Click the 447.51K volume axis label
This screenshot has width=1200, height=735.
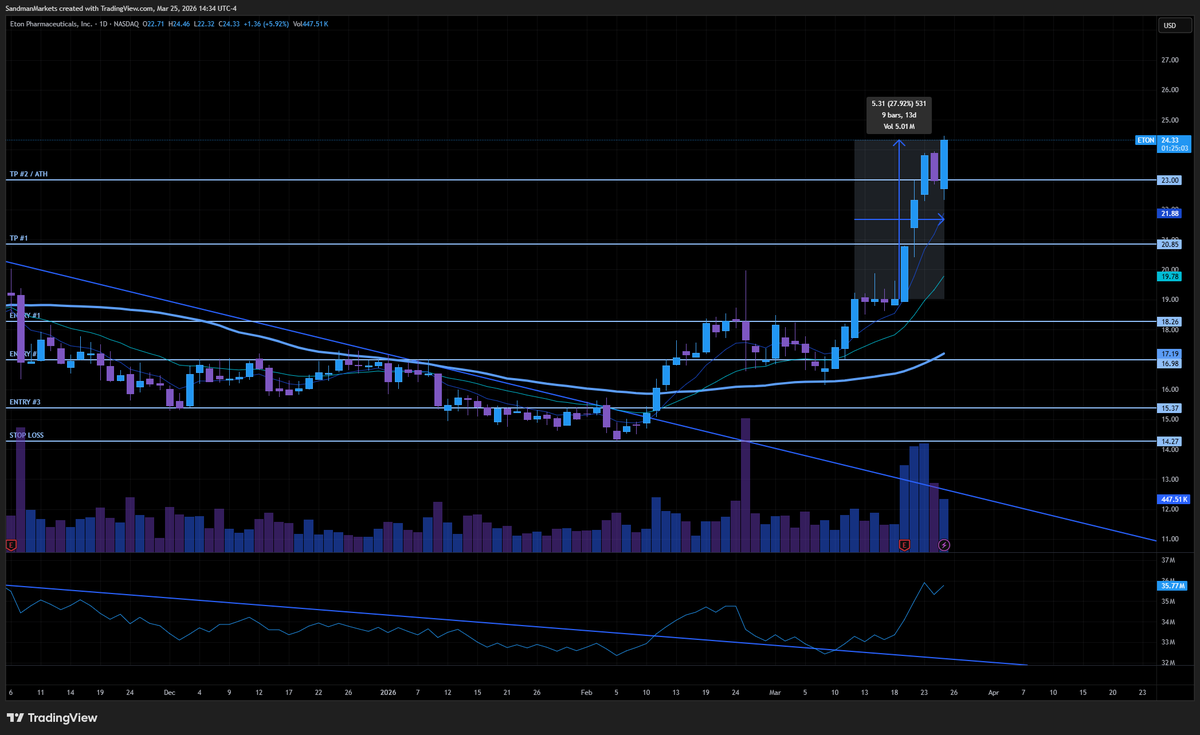(1173, 498)
